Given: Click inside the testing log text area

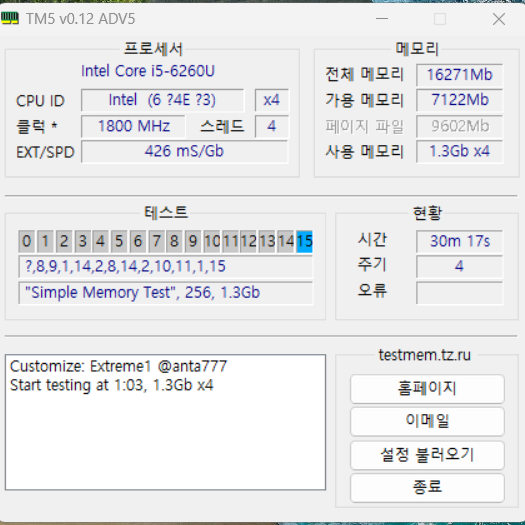Looking at the screenshot, I should click(x=165, y=422).
